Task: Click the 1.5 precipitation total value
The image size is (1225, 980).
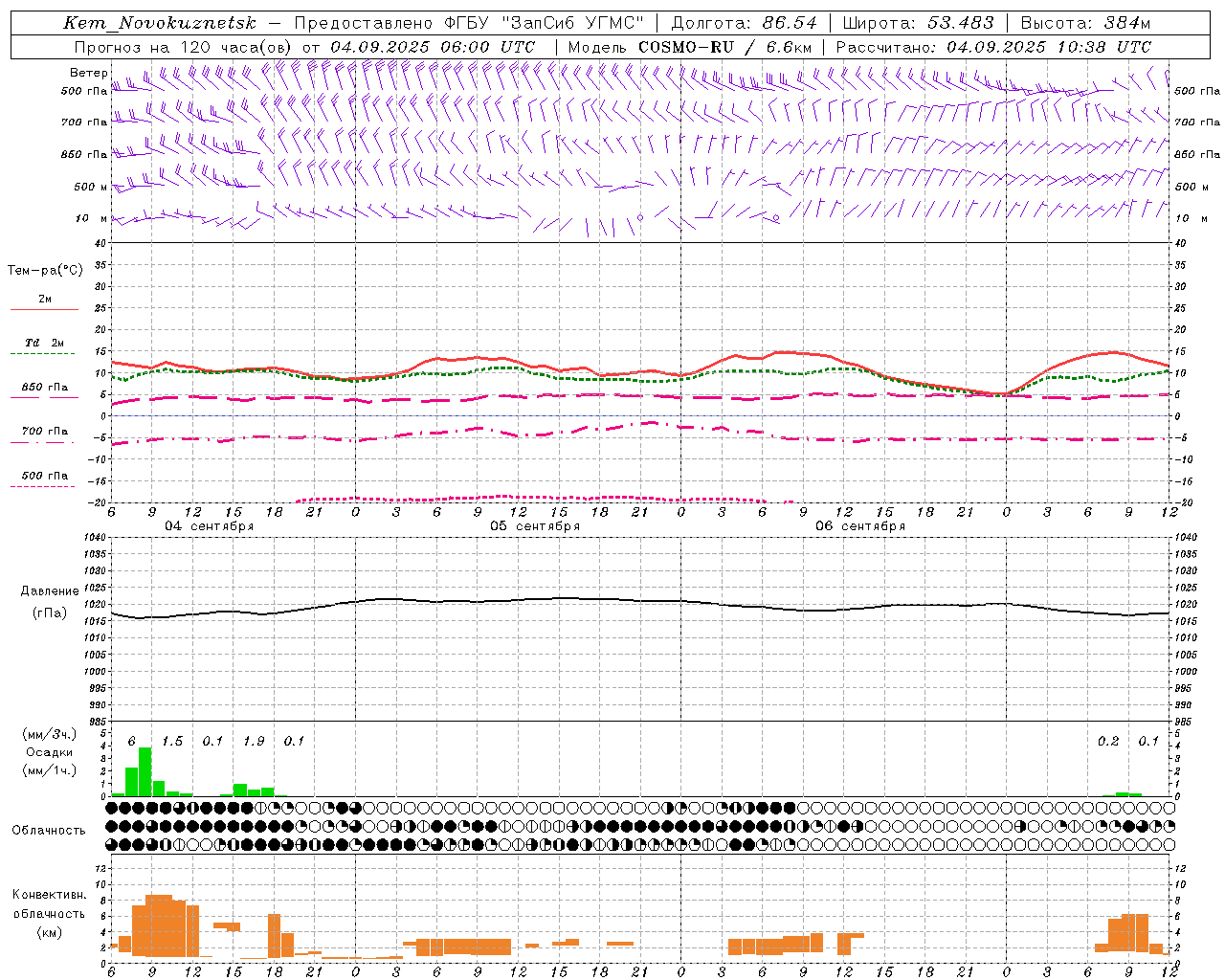Action: [x=172, y=742]
